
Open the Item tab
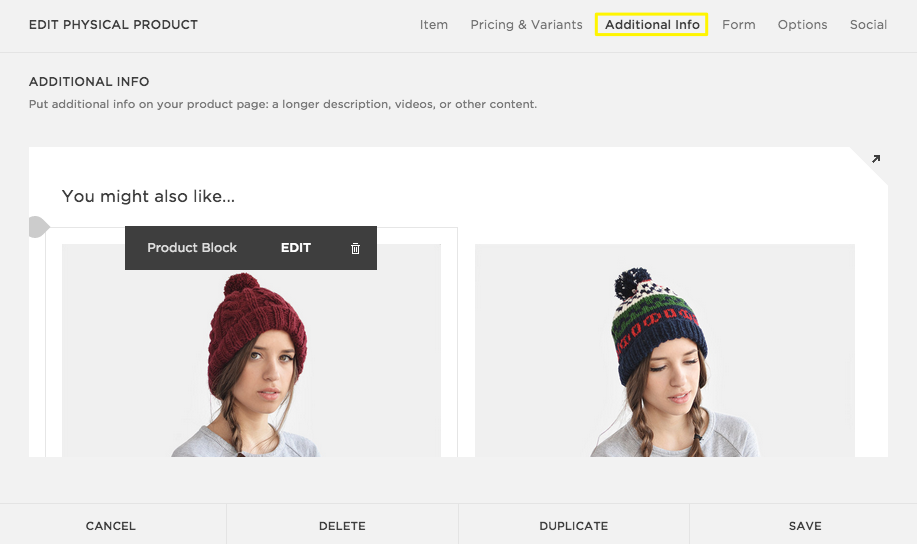(434, 25)
